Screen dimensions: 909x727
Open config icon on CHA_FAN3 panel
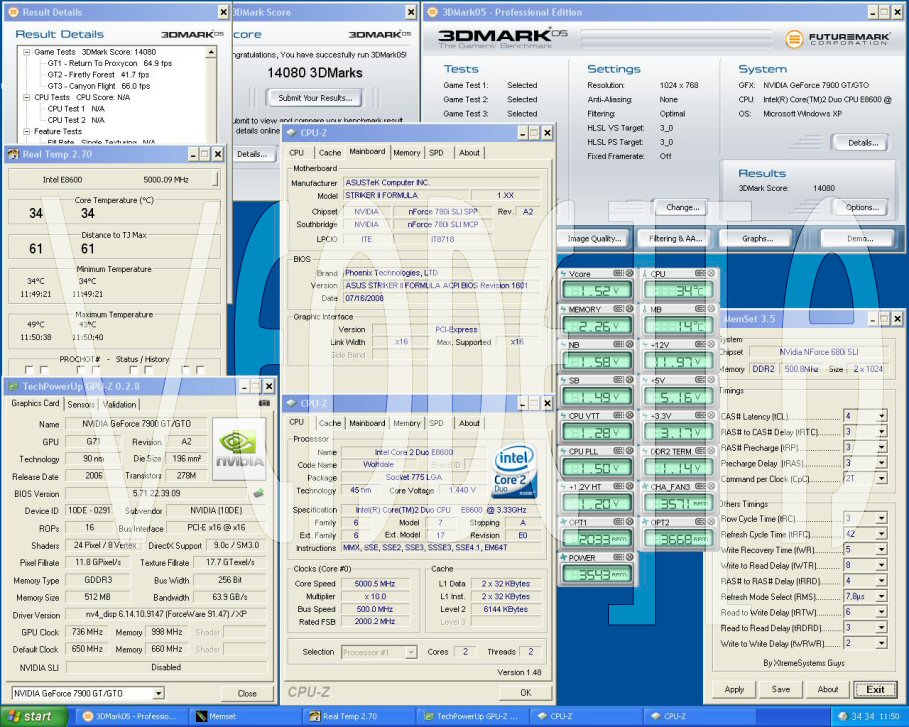[700, 486]
